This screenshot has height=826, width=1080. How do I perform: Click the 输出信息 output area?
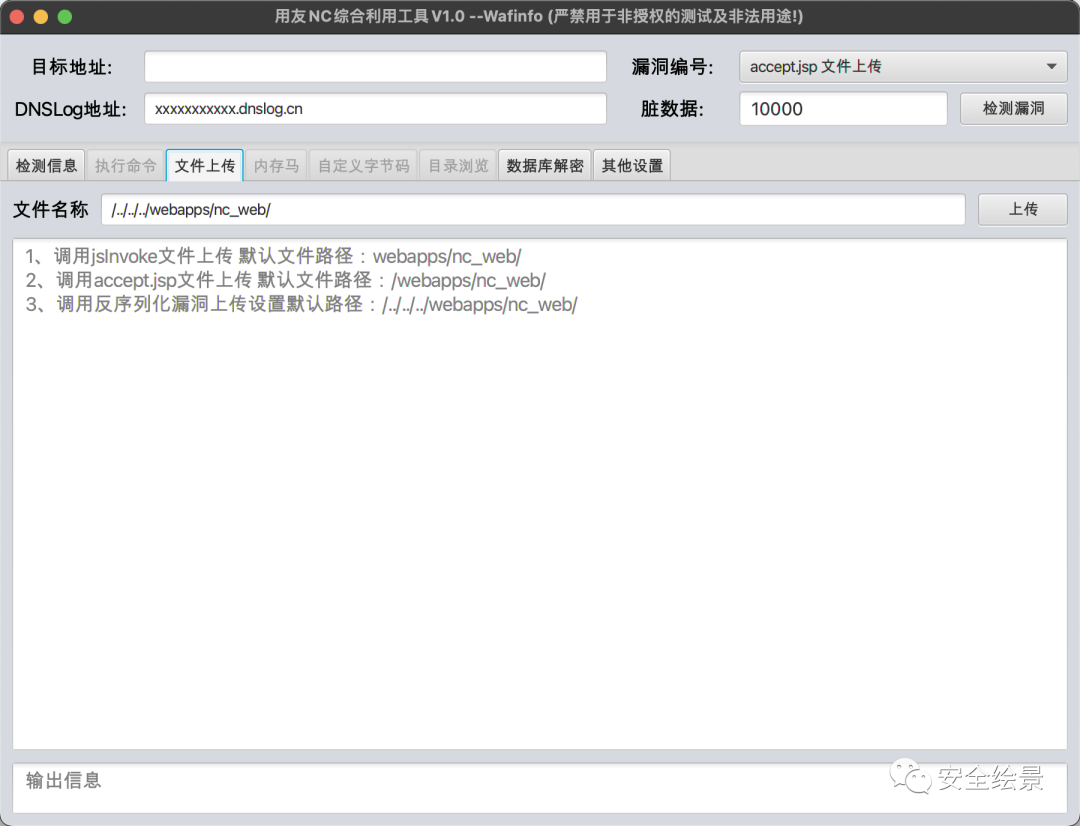click(x=540, y=788)
